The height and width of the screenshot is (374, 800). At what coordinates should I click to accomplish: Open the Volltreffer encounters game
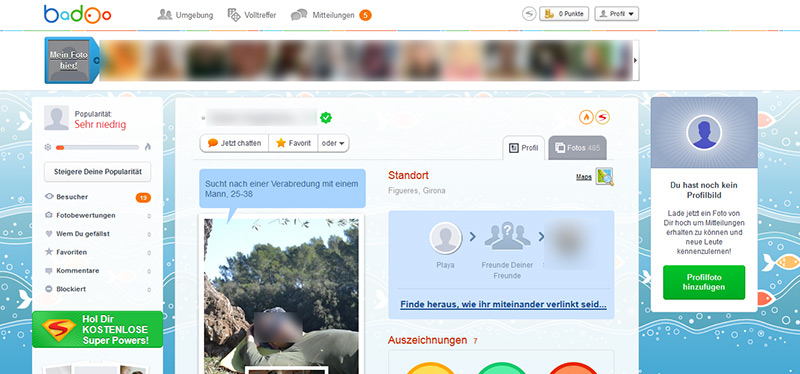point(252,15)
